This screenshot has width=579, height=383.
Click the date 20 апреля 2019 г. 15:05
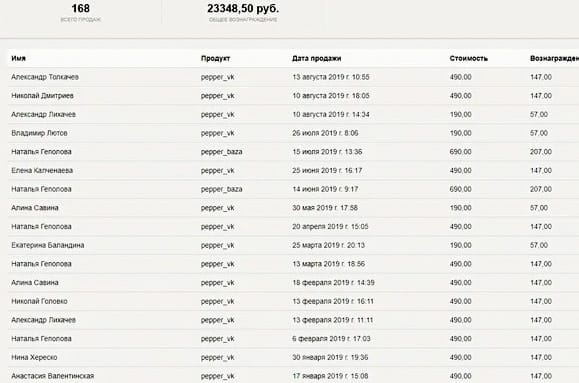tap(330, 226)
